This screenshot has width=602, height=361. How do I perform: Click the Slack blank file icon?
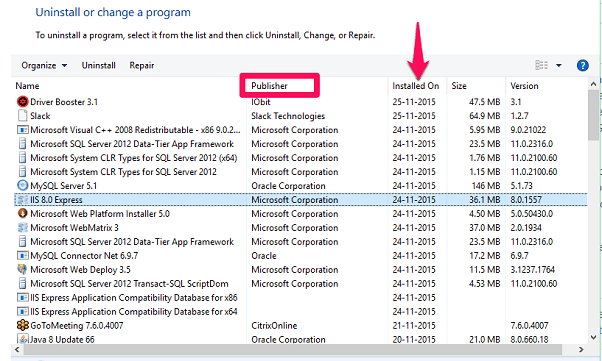point(23,116)
